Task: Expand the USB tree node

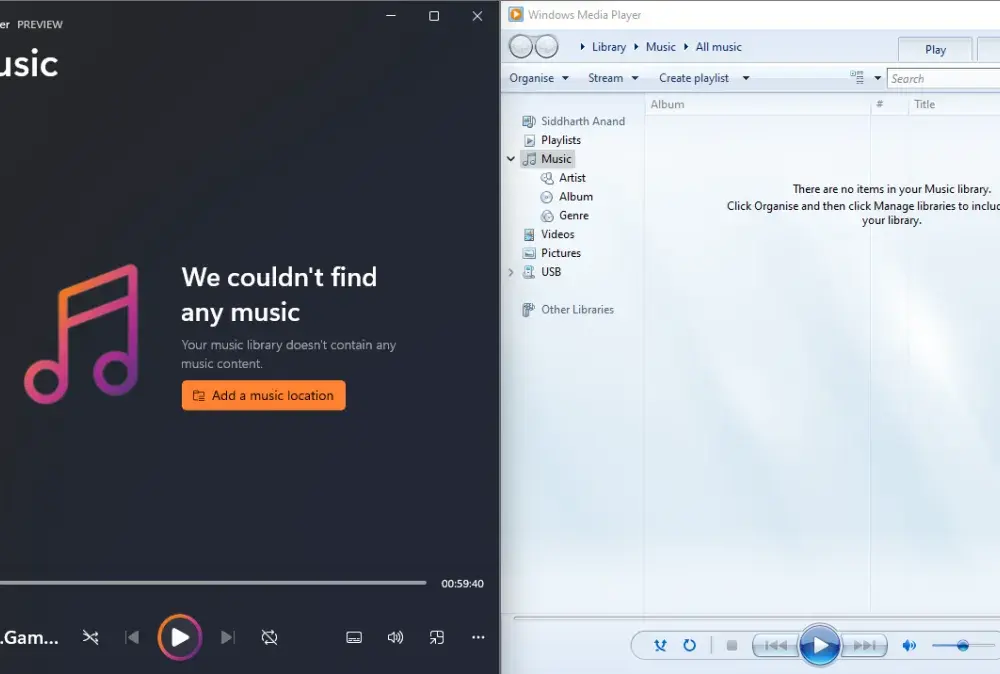Action: [511, 272]
